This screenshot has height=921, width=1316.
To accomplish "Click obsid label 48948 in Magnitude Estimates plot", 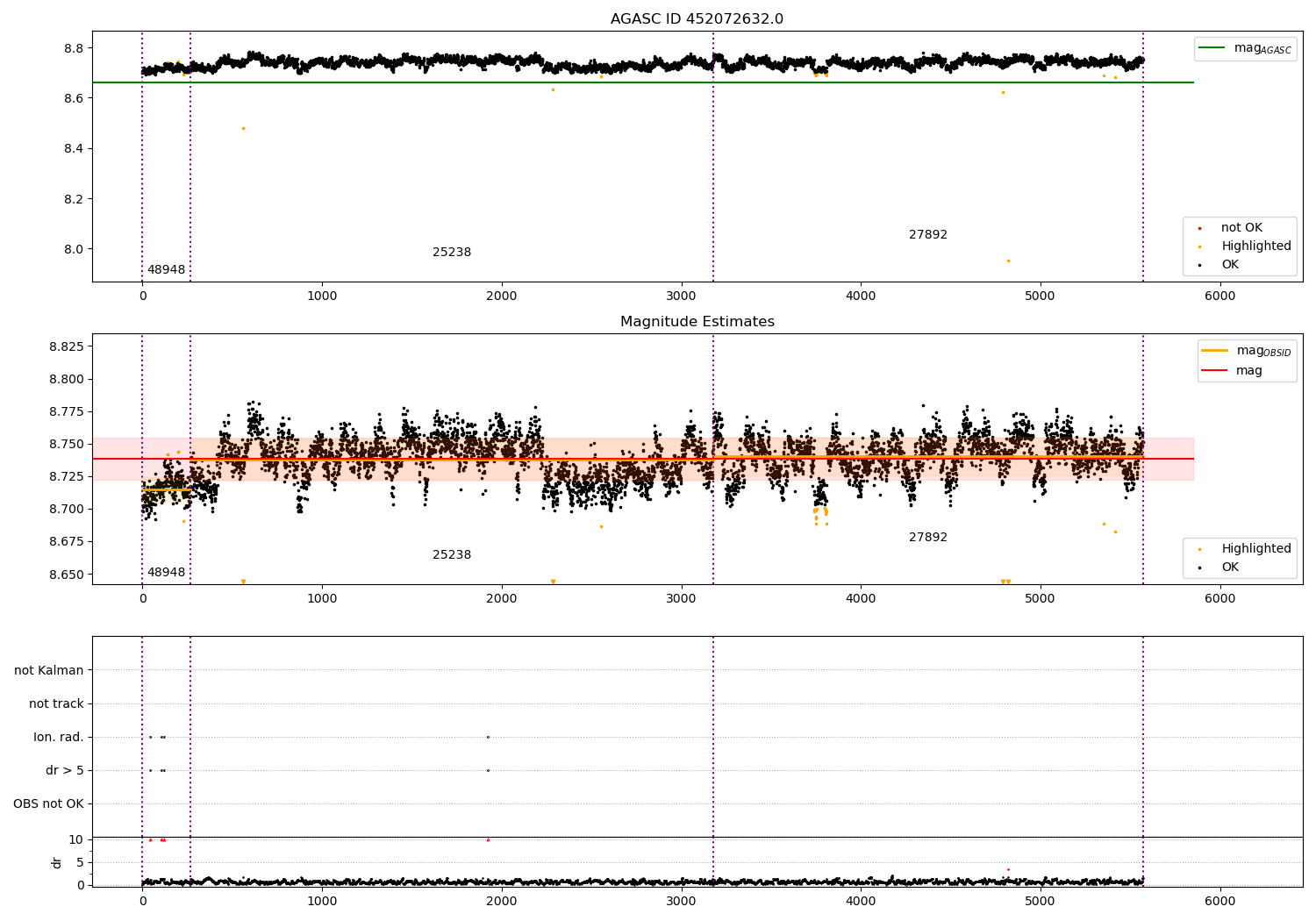I will point(166,573).
